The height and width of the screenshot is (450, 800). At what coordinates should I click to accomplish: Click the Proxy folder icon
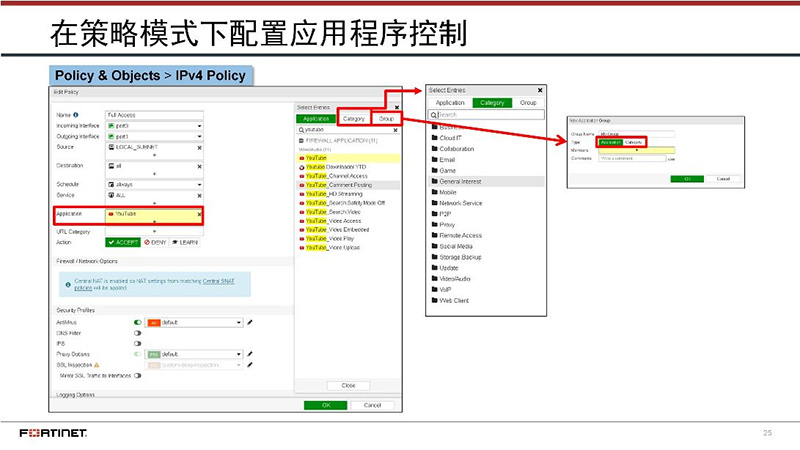435,224
